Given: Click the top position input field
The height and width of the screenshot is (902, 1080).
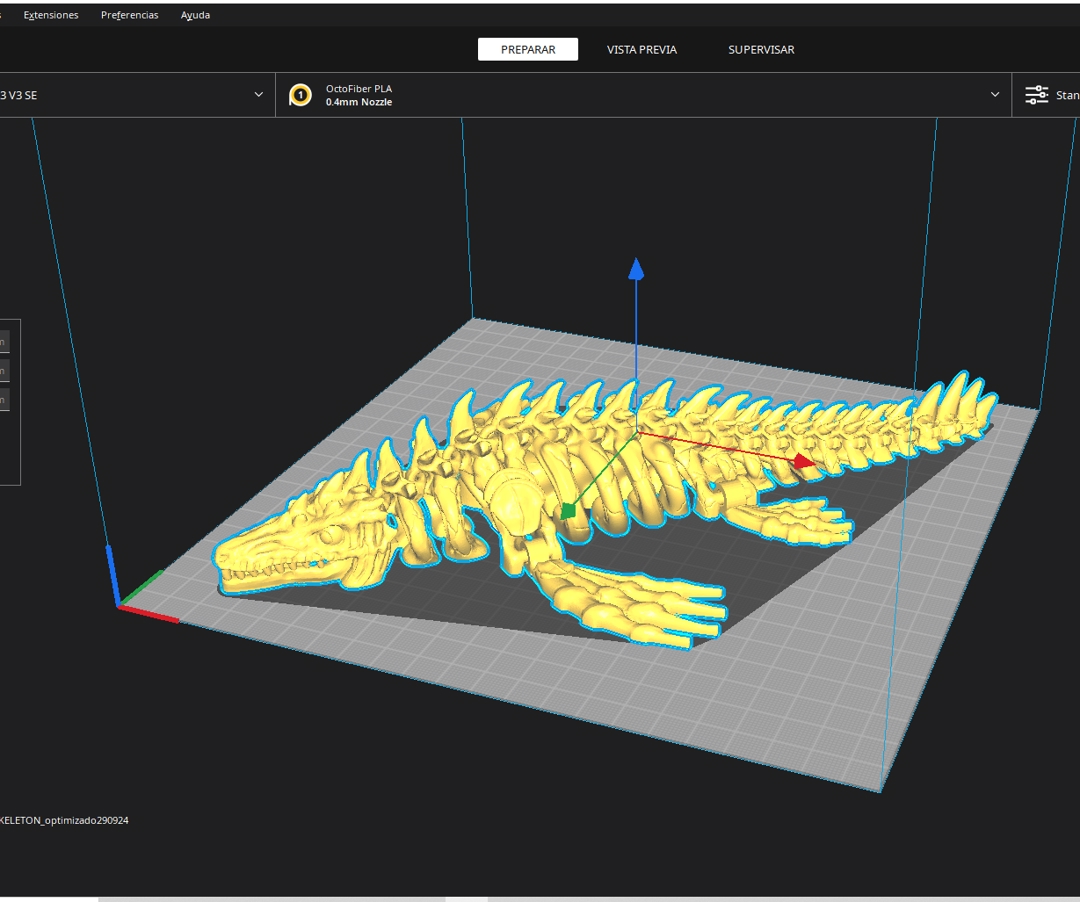Looking at the screenshot, I should [3, 342].
